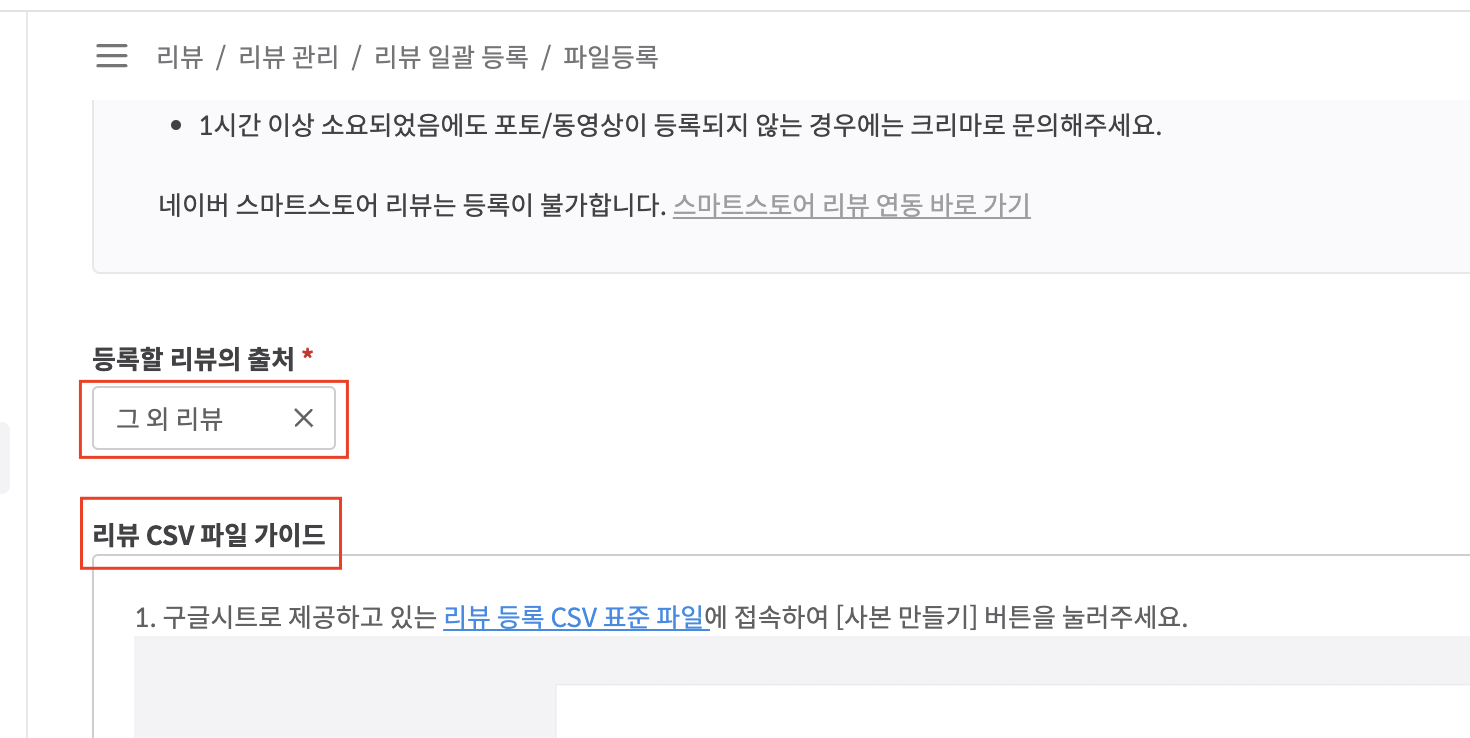Click the '등록할 리뷰의 출처' field label
1470x738 pixels.
tap(193, 358)
